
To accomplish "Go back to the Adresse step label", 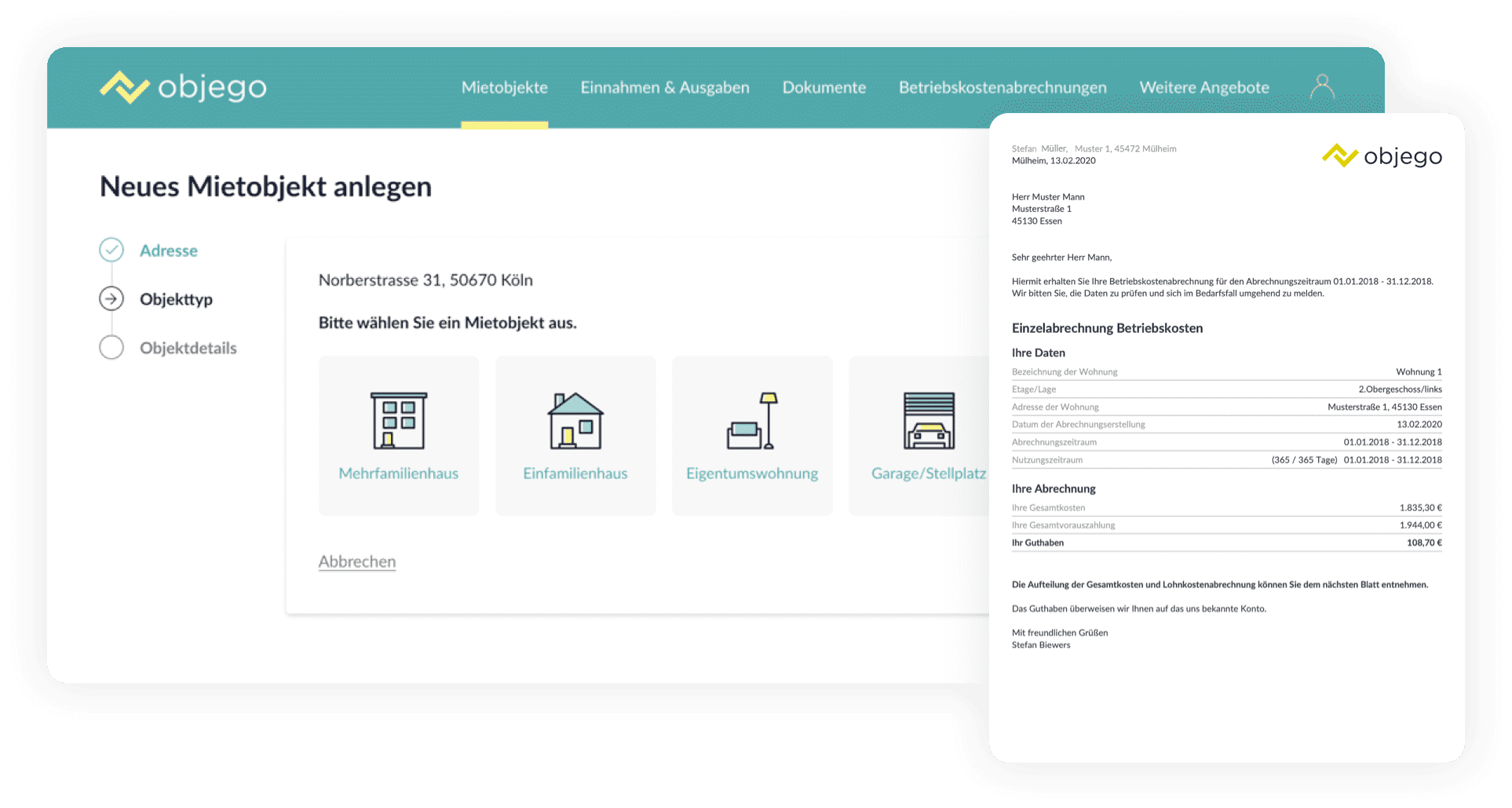I will [x=169, y=250].
